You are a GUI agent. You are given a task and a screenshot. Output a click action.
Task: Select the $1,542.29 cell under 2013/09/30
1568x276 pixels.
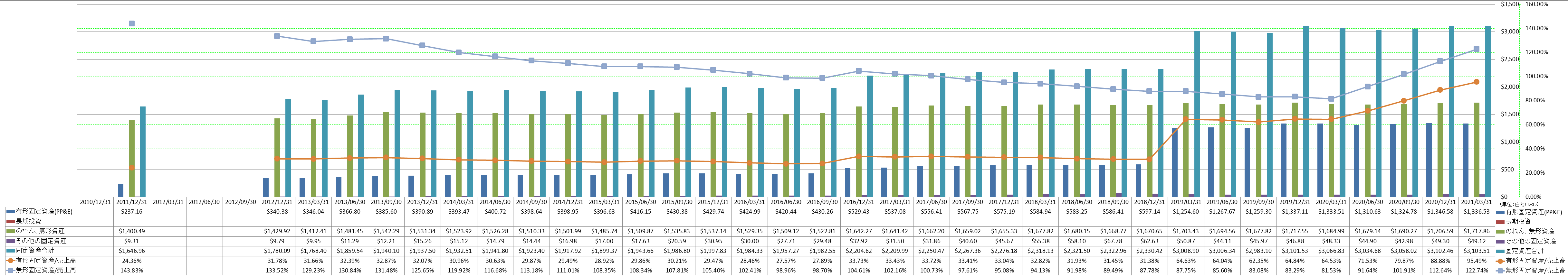(x=386, y=231)
